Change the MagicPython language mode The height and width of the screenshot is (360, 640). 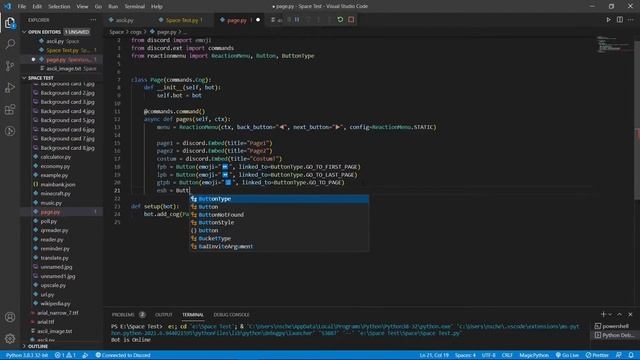[534, 355]
